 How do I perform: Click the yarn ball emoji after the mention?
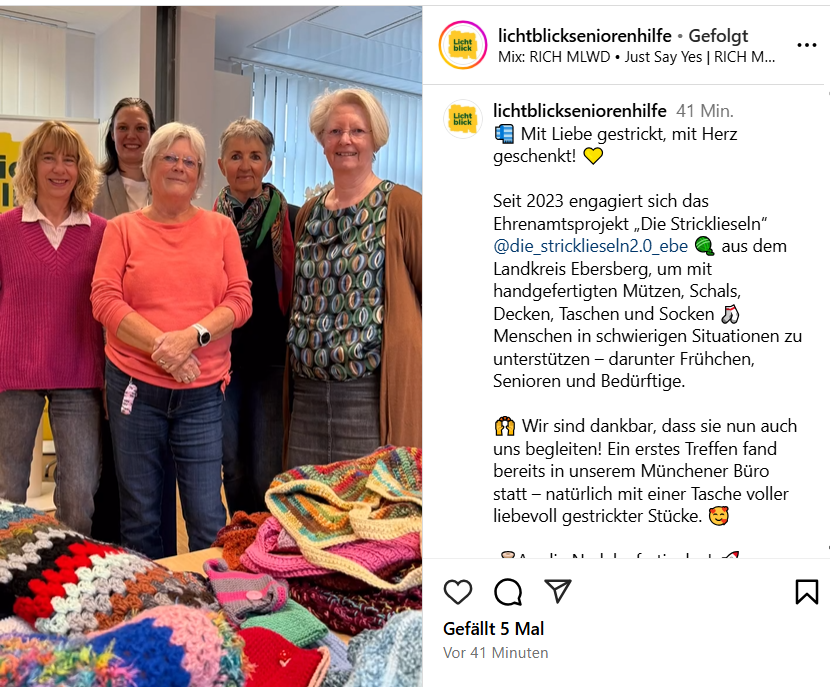click(x=704, y=246)
